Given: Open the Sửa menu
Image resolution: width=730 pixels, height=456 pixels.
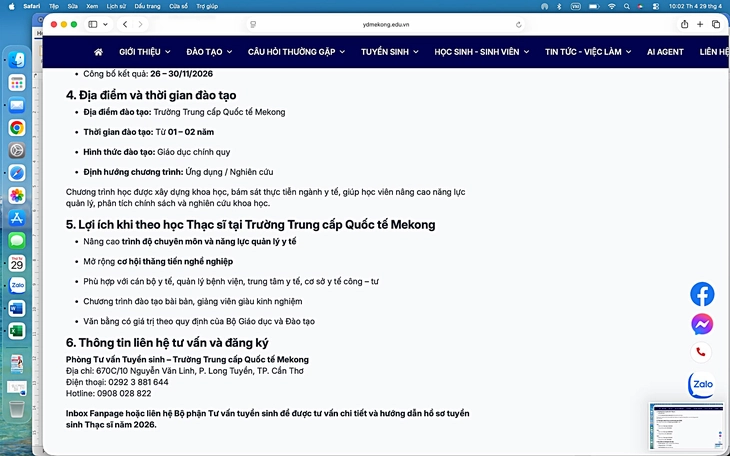Looking at the screenshot, I should (x=72, y=7).
